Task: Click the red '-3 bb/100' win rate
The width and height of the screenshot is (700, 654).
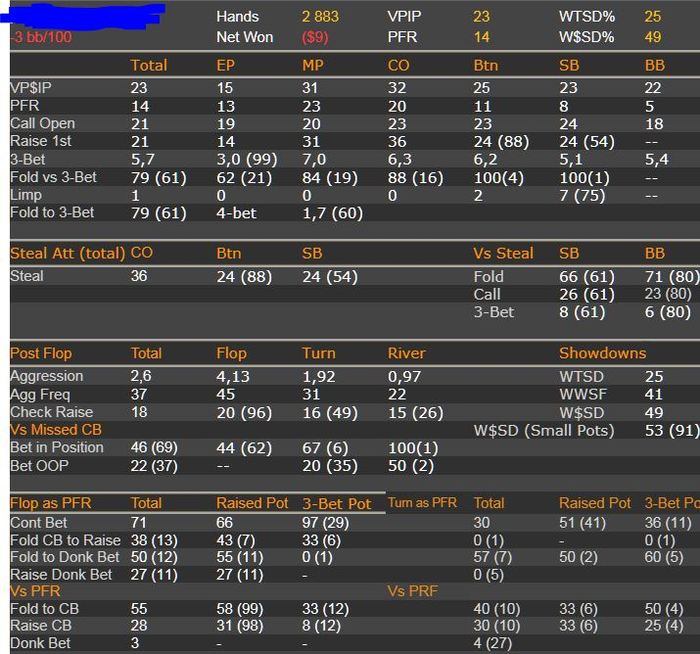Action: click(x=41, y=37)
